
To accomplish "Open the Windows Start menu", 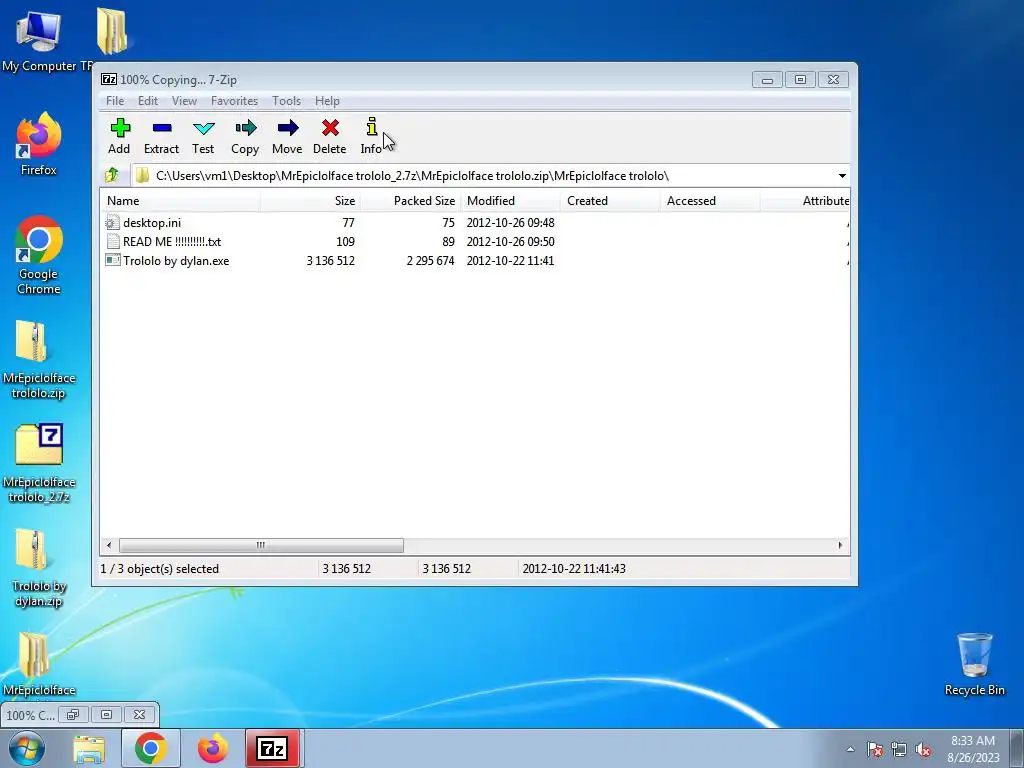I will click(27, 748).
